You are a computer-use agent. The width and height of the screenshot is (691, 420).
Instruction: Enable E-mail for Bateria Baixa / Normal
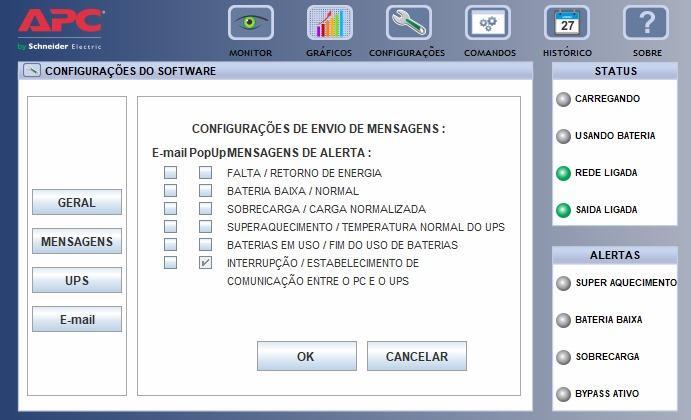point(171,190)
